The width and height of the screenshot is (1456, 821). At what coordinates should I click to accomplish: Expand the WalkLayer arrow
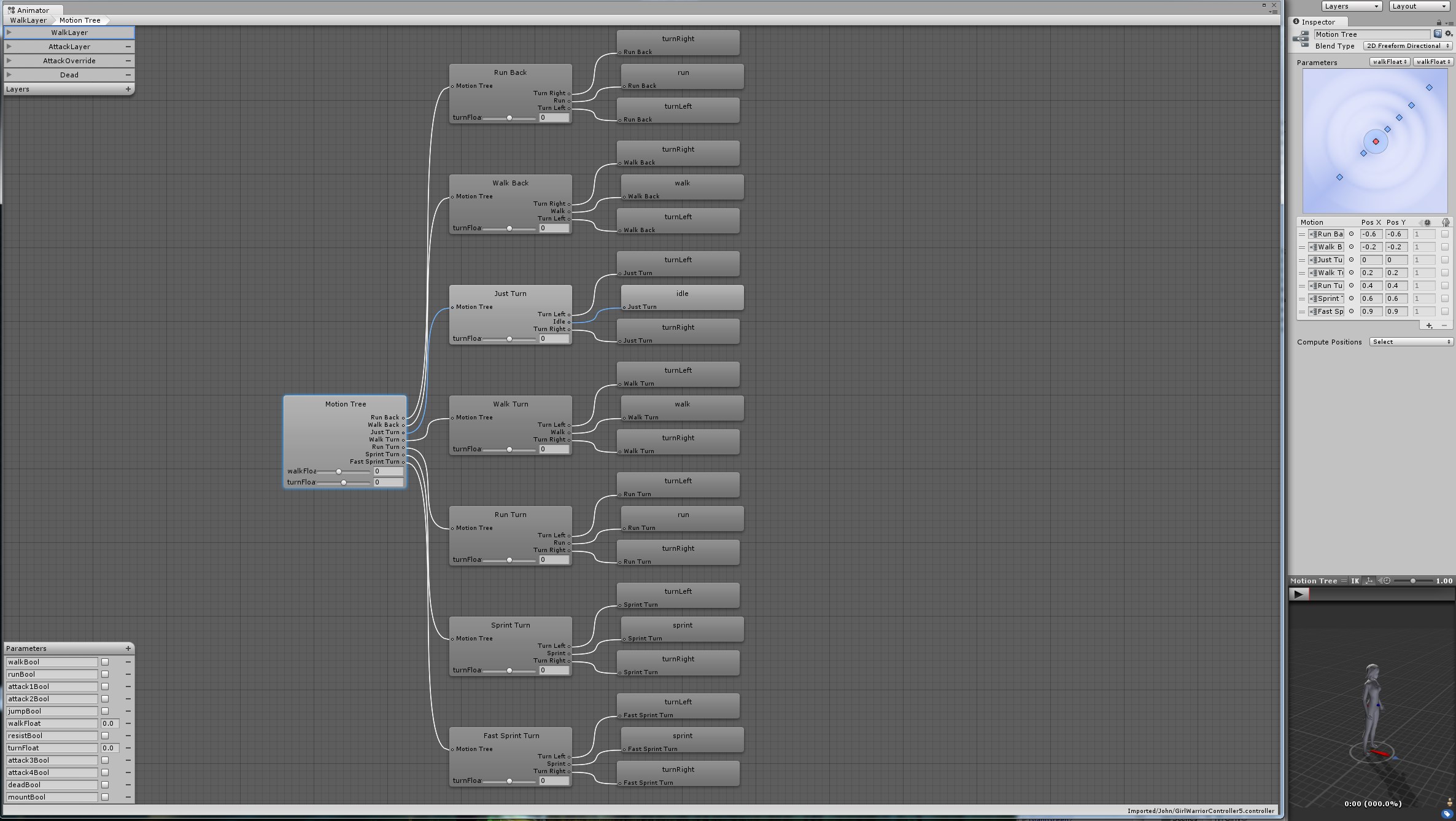pos(9,33)
